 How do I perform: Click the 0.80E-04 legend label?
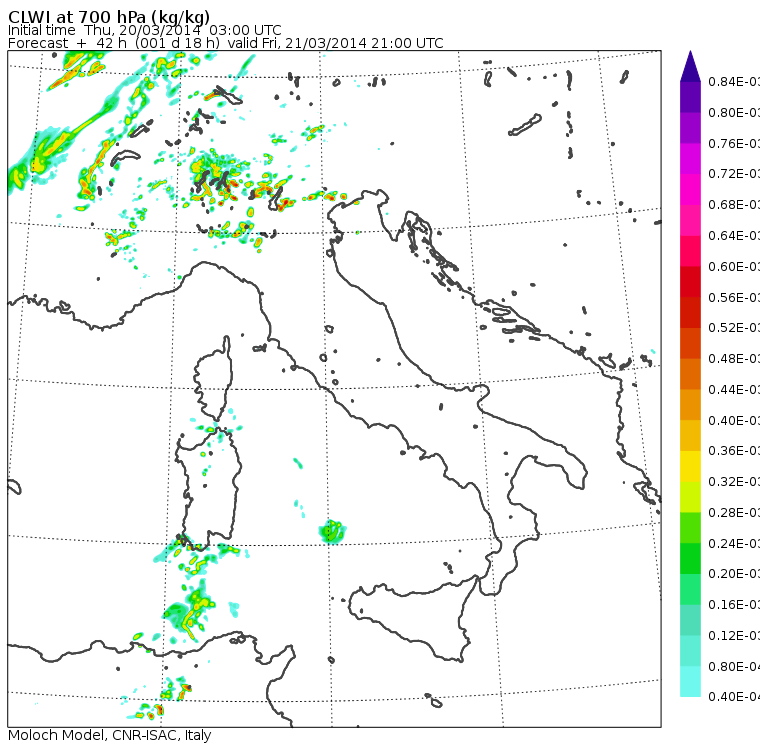tap(734, 667)
